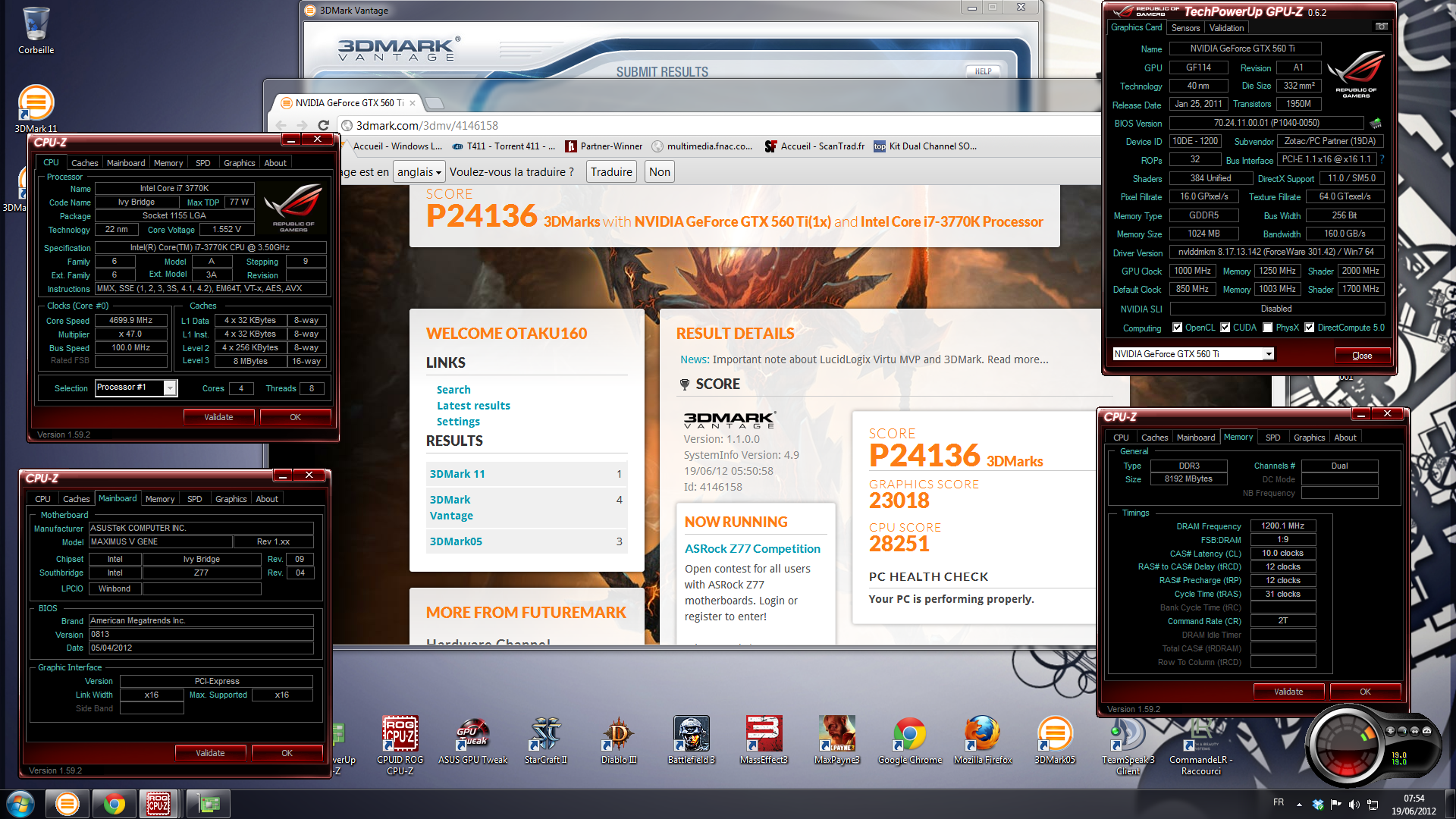
Task: Open the Mozilla Firefox desktop shortcut
Action: pyautogui.click(x=982, y=740)
